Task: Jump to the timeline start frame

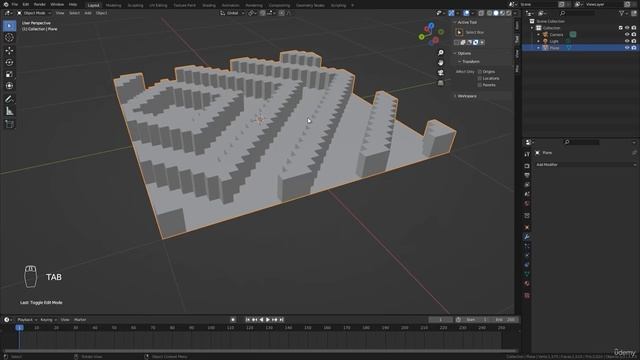Action: tap(248, 320)
